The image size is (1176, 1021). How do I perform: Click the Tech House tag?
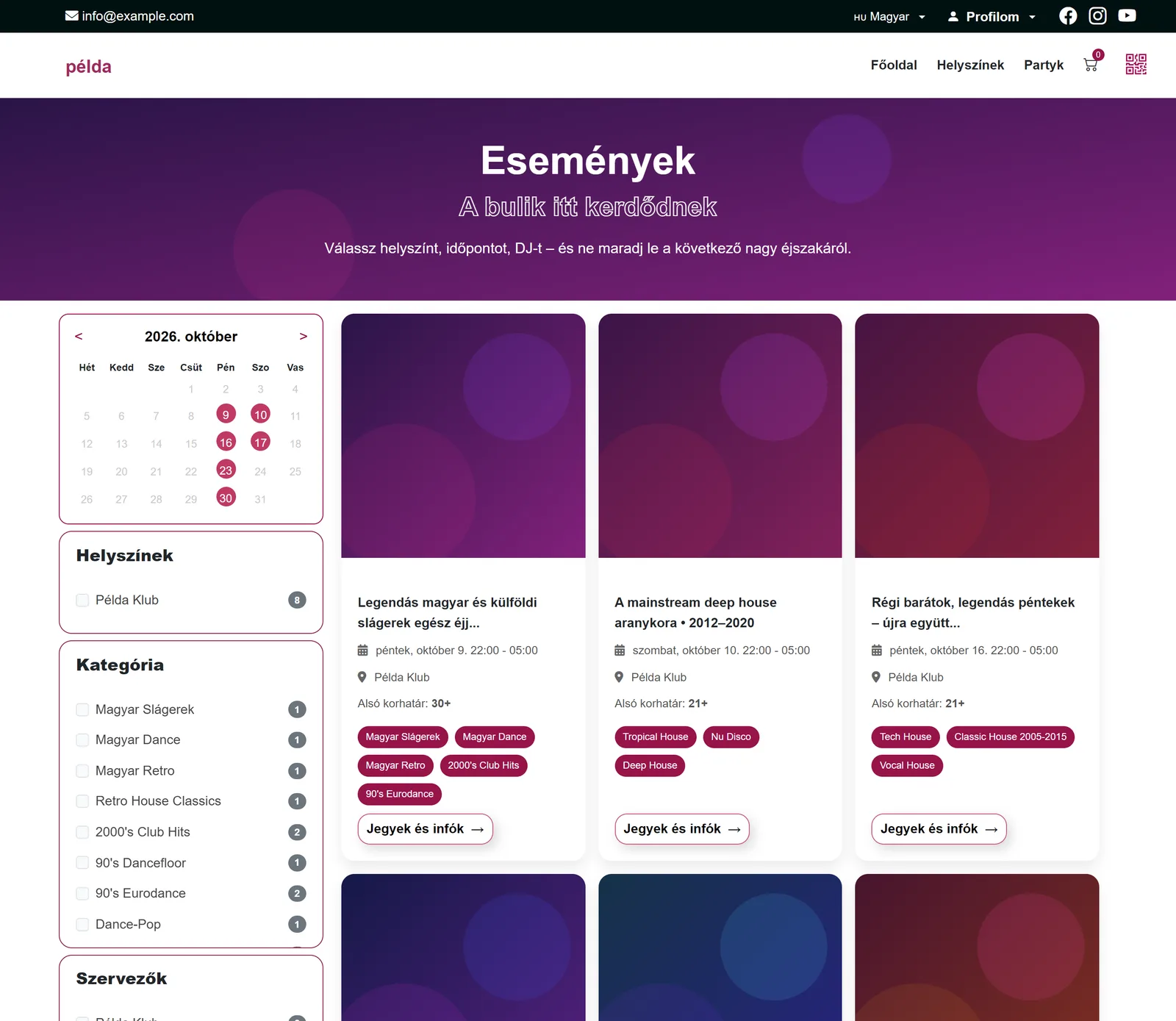[906, 737]
